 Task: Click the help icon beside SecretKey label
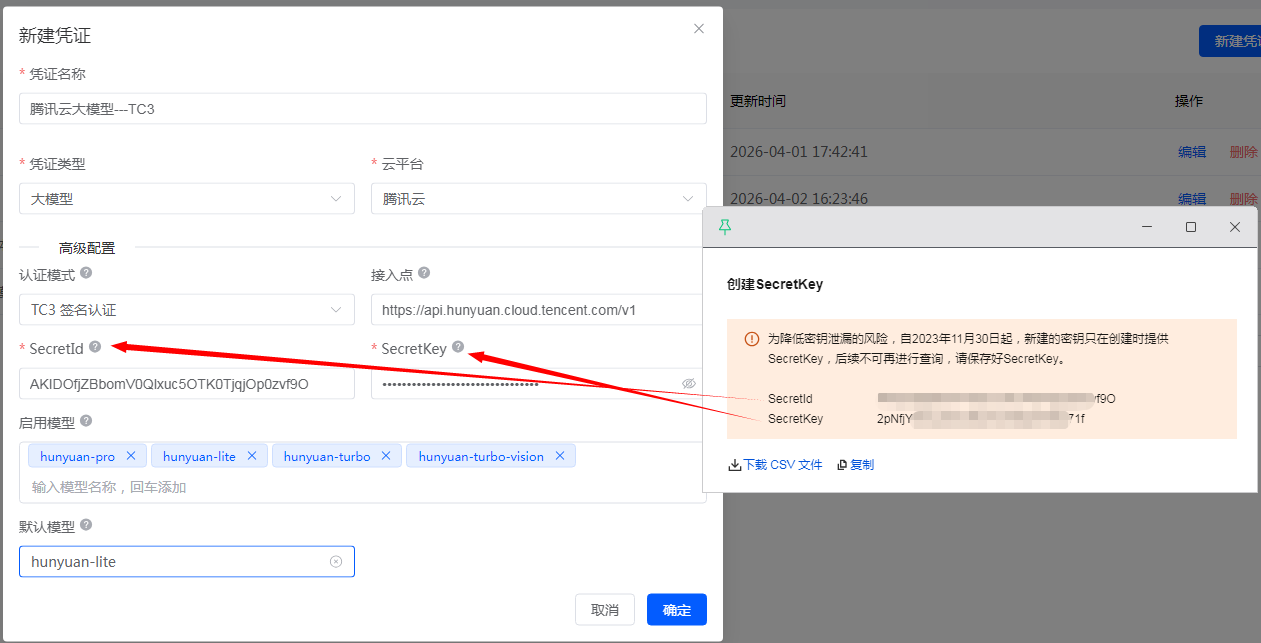[457, 347]
